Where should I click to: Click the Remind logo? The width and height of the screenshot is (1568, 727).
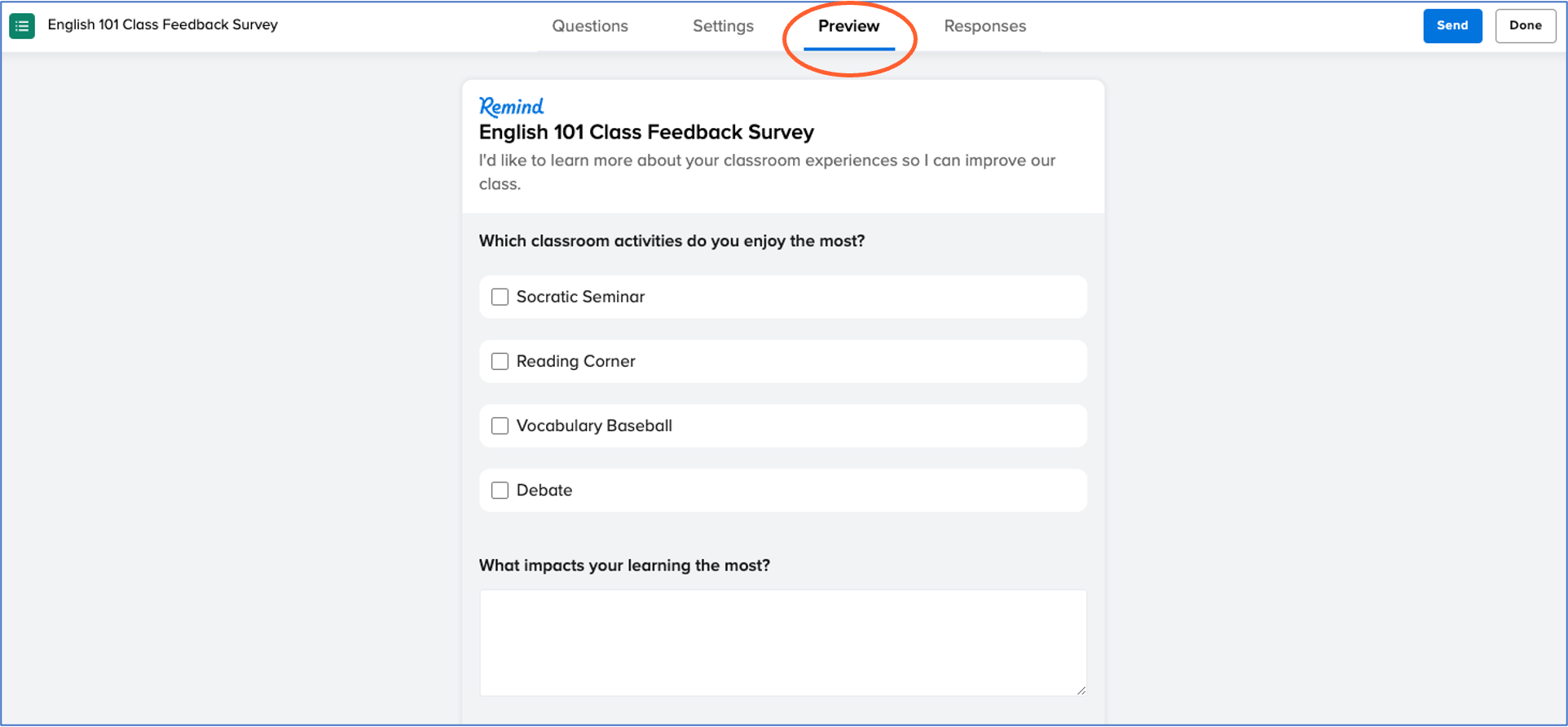[x=511, y=107]
